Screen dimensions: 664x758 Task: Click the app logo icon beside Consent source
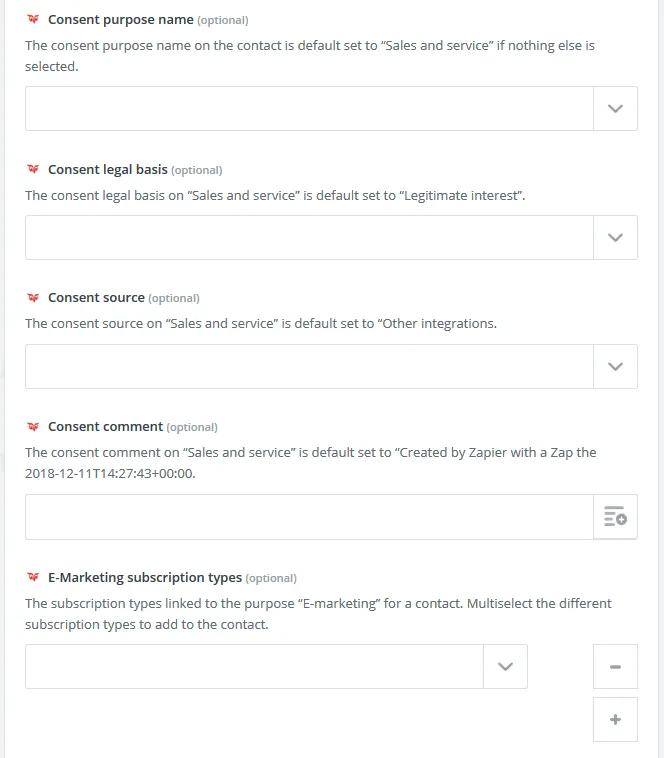[x=33, y=298]
